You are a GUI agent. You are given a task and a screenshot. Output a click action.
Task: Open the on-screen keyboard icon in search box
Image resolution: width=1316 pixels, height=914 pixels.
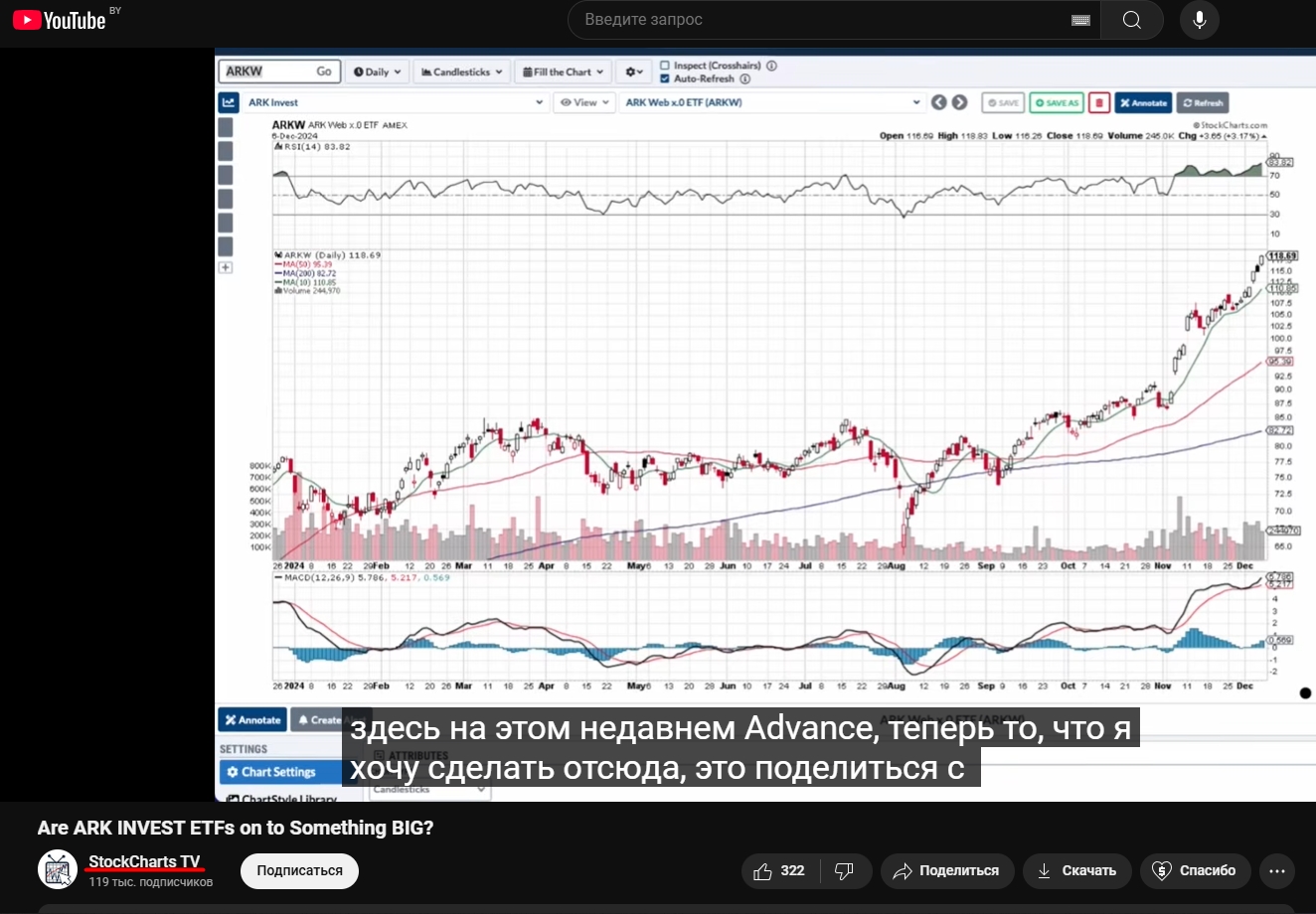(x=1081, y=20)
